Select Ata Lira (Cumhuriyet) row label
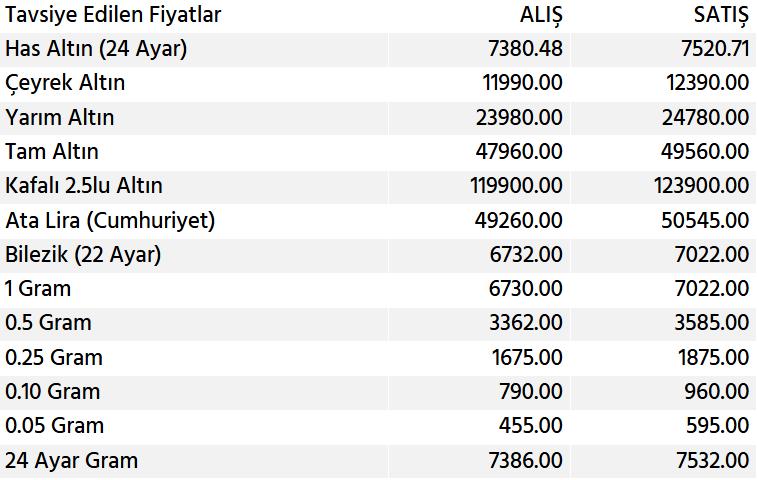The height and width of the screenshot is (480, 757). (110, 220)
